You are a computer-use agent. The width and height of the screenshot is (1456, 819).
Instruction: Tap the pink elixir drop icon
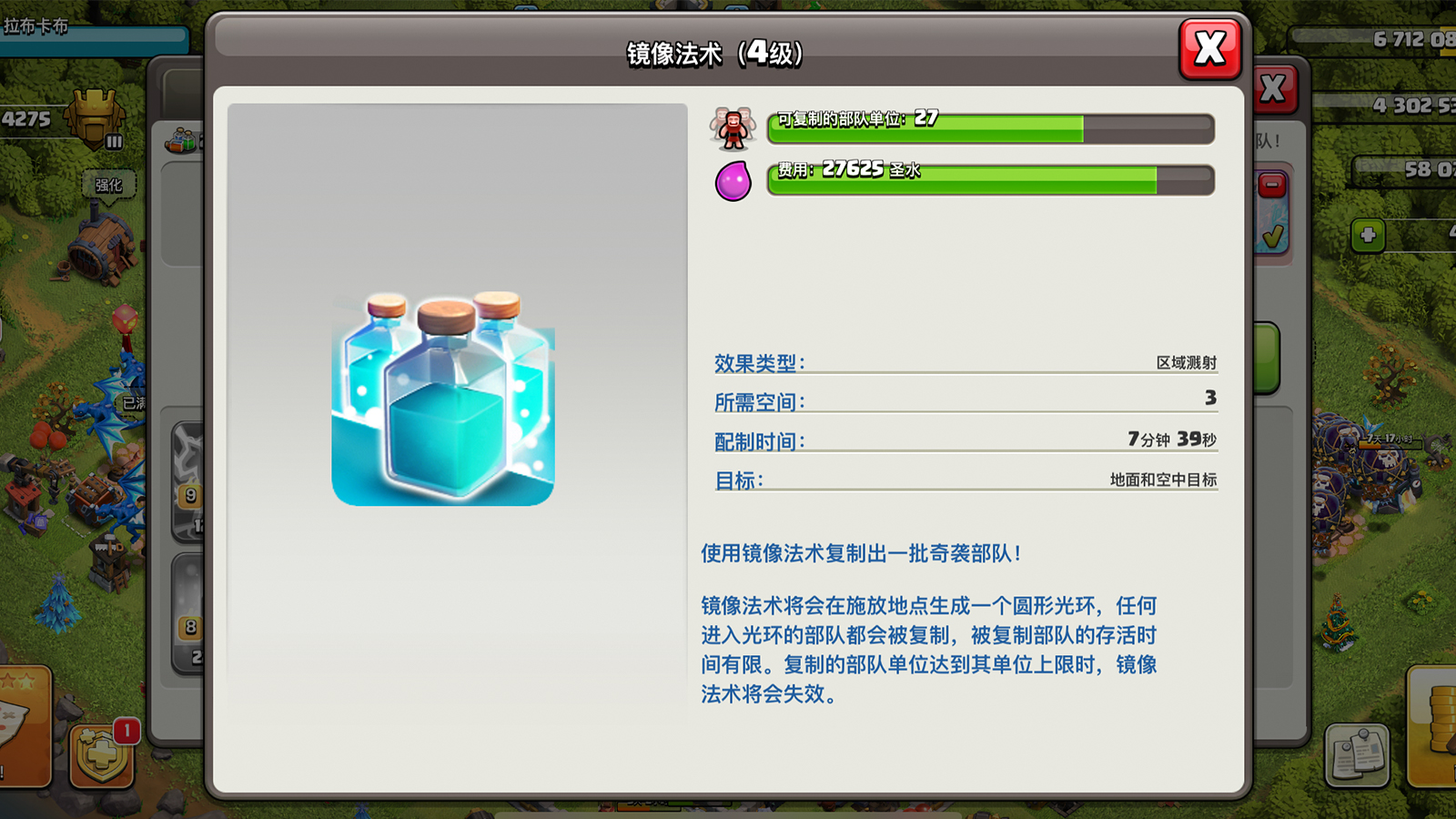click(x=733, y=180)
